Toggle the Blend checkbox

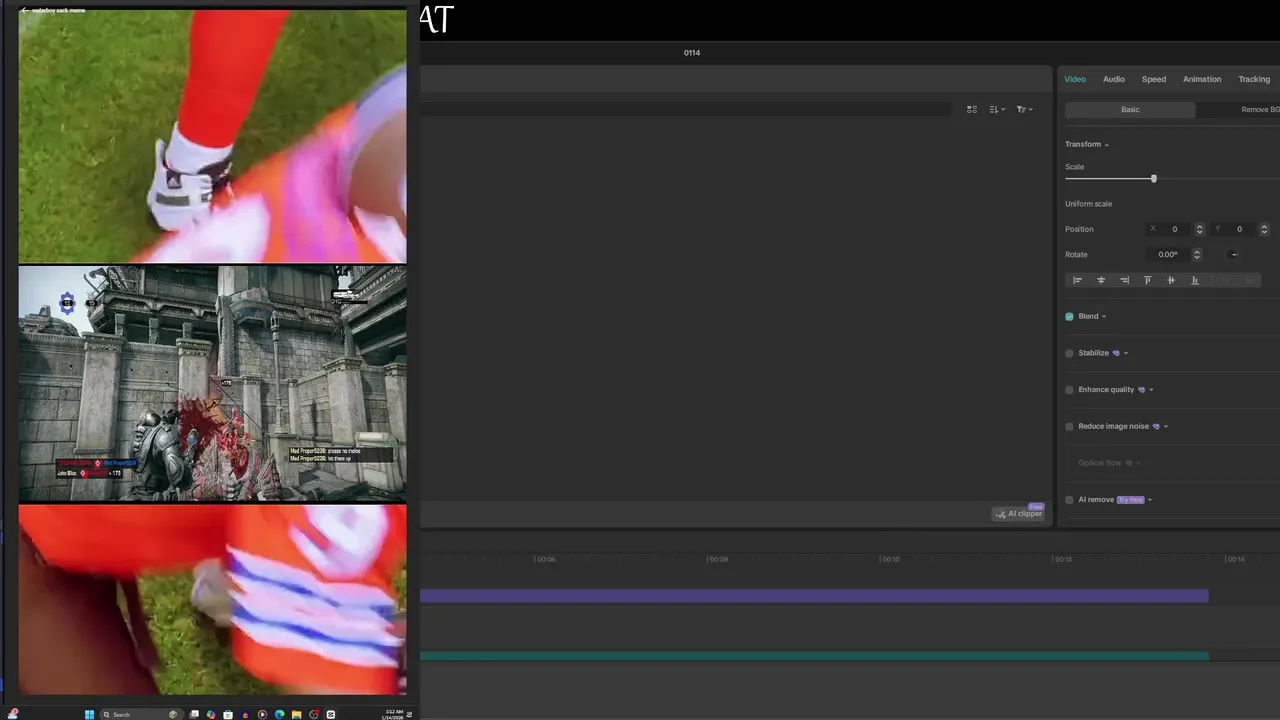[1069, 316]
